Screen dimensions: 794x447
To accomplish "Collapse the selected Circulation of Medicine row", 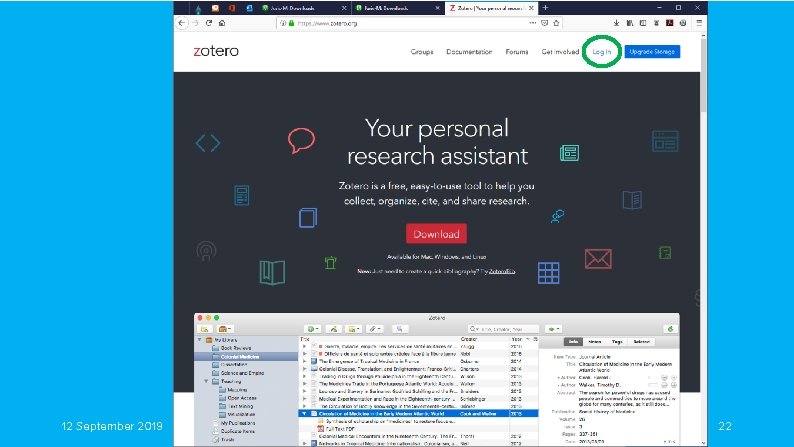I will click(x=304, y=414).
